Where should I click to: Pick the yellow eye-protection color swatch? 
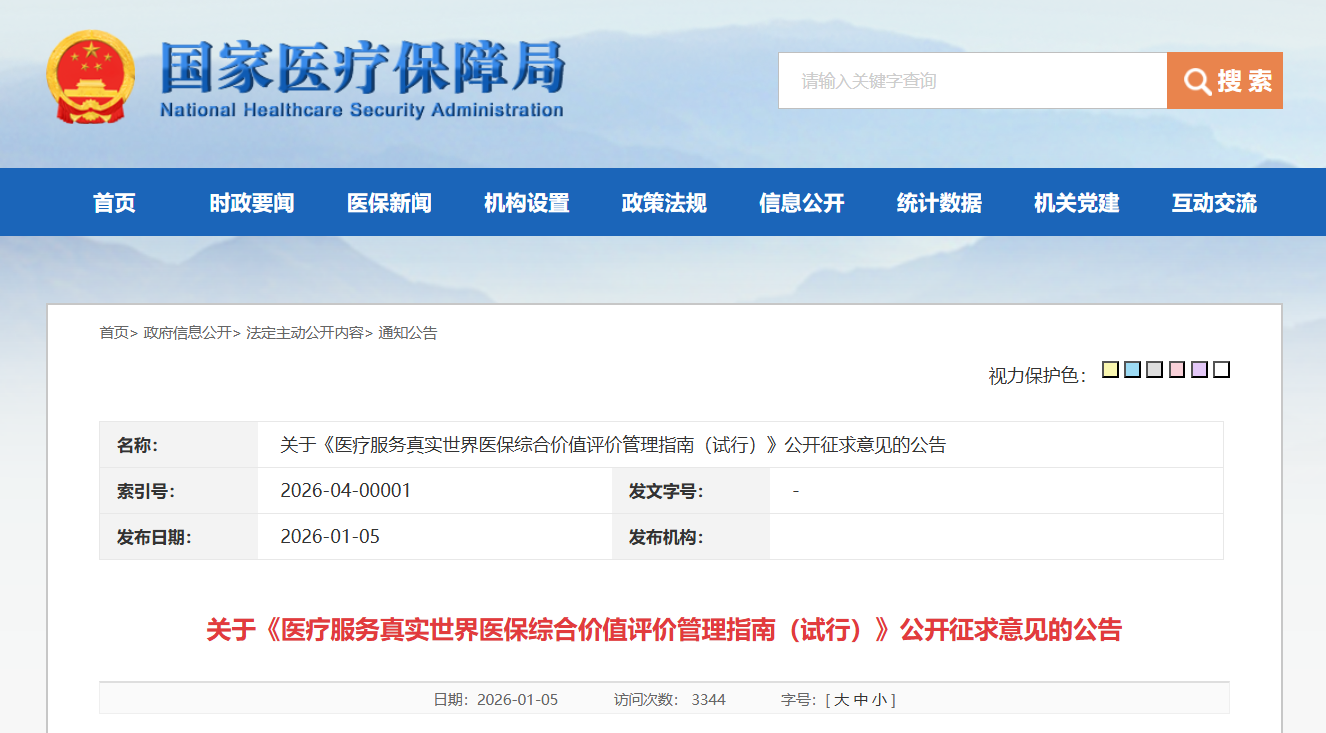[1110, 370]
